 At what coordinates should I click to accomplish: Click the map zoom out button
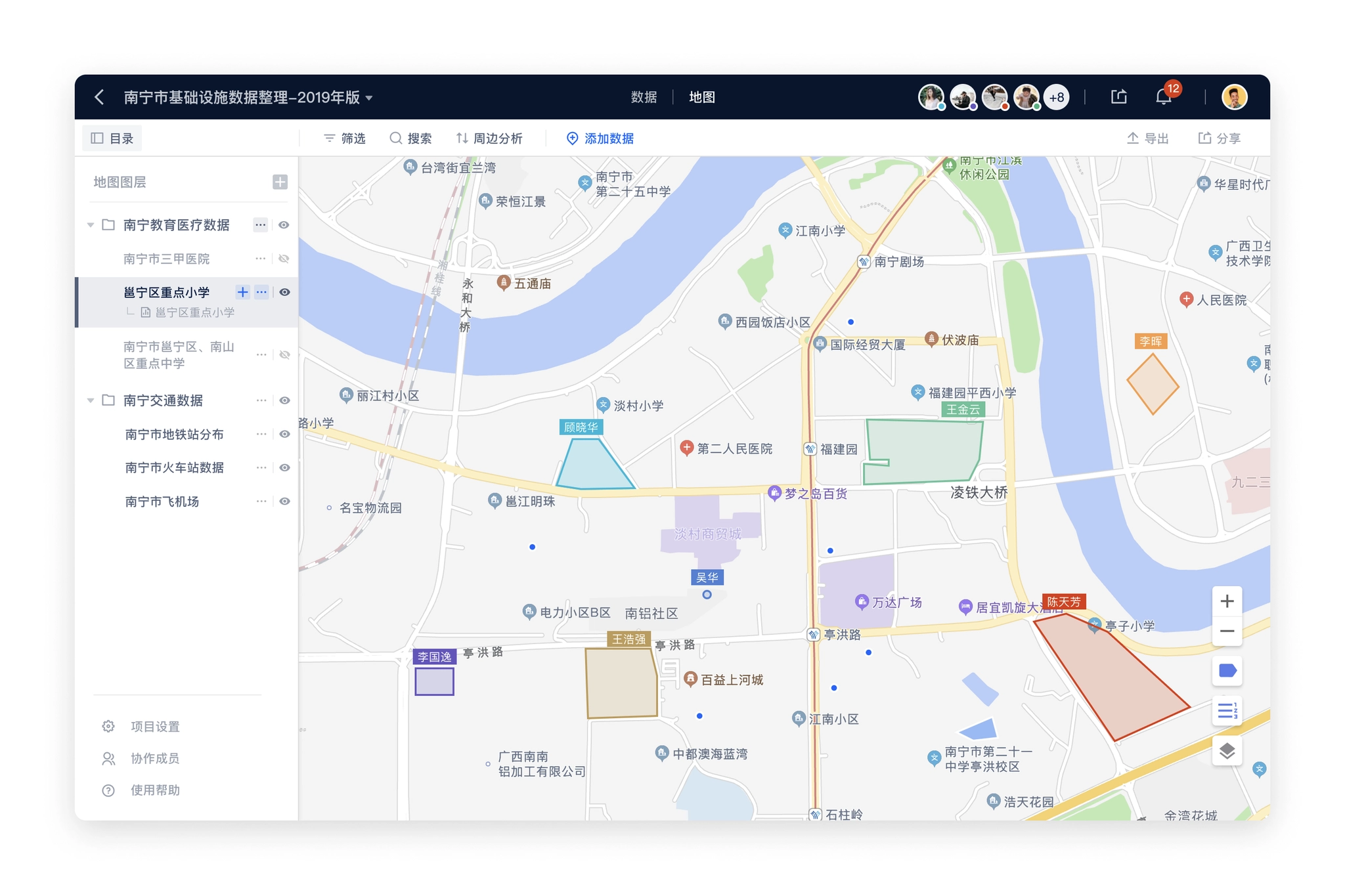click(1227, 631)
